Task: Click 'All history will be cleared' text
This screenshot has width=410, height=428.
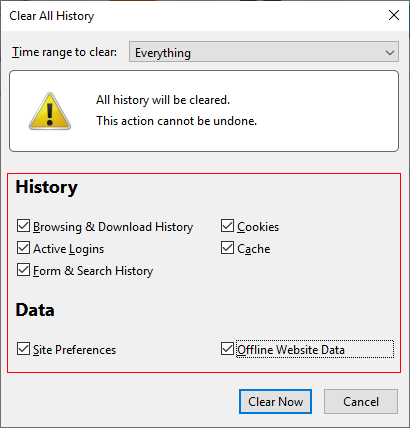Action: coord(163,100)
